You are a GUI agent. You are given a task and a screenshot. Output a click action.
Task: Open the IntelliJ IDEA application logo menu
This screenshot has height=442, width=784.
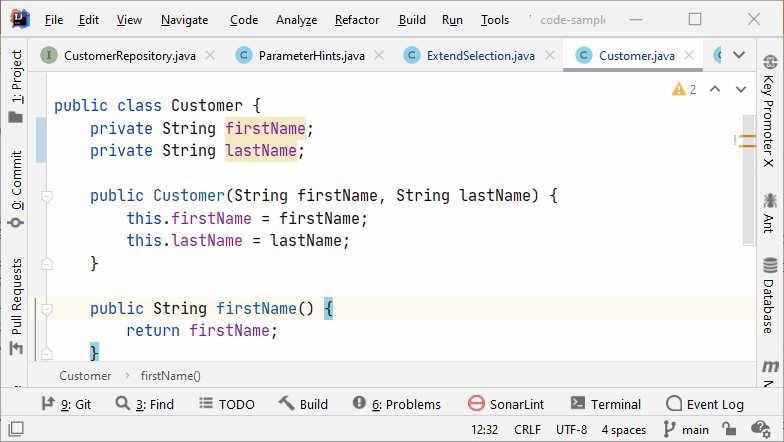(20, 20)
